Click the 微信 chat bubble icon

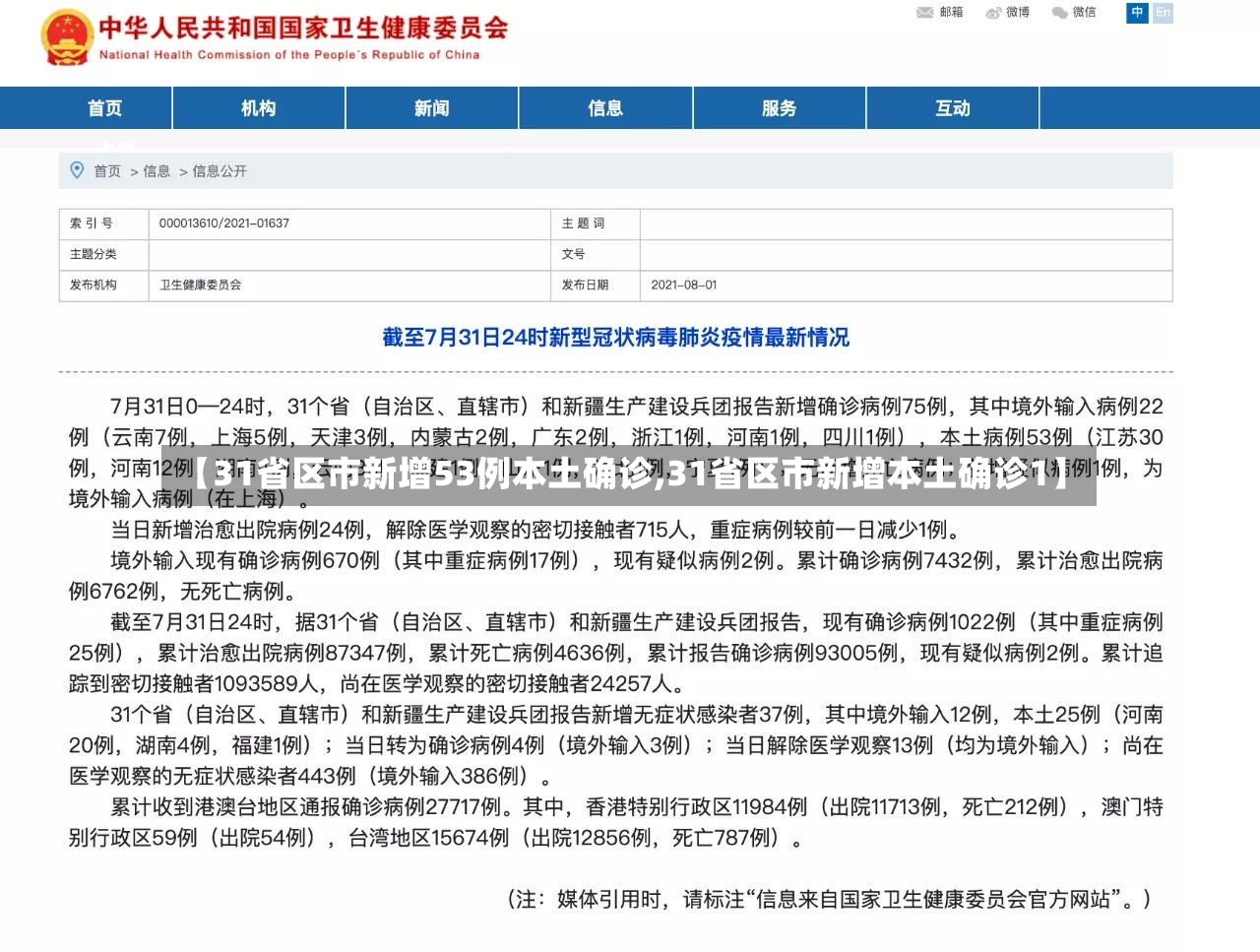1060,12
